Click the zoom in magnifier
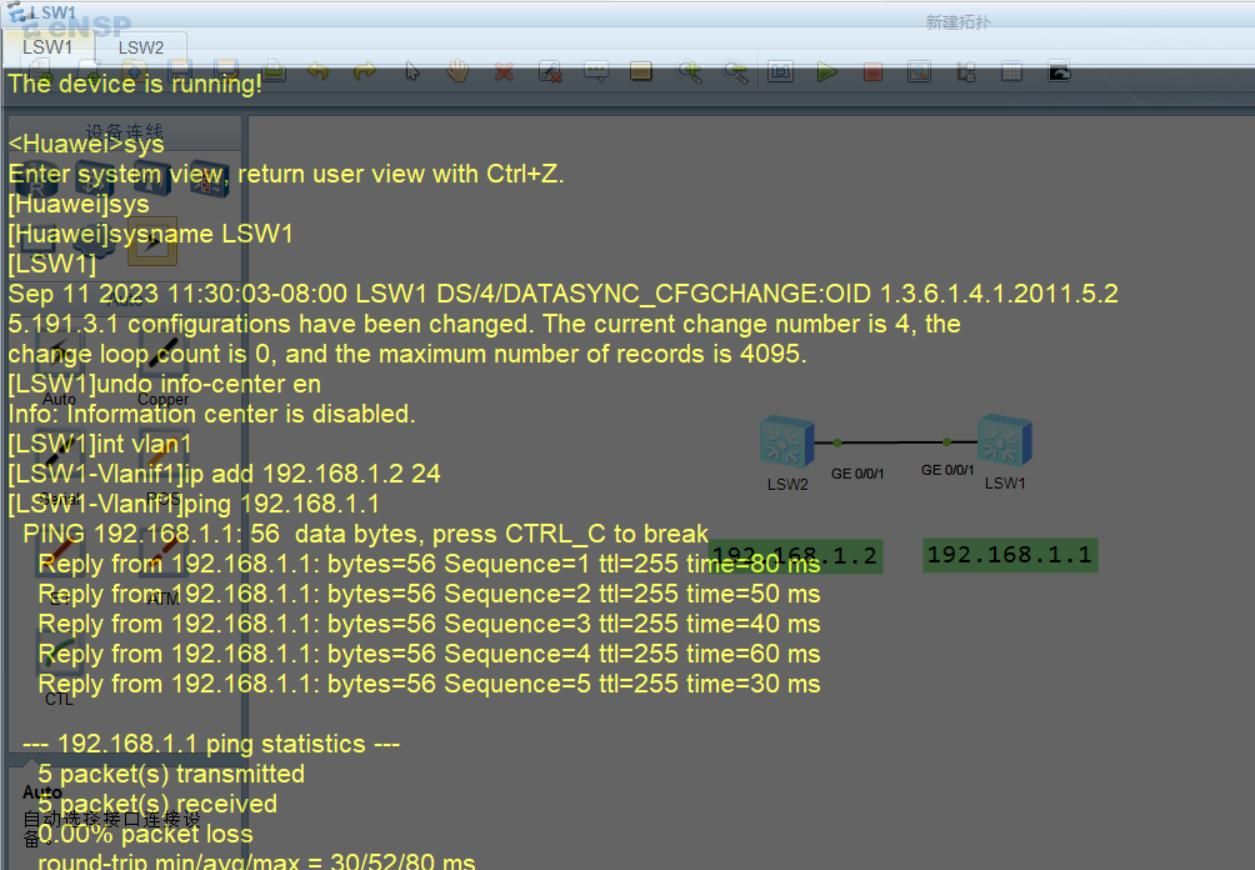Image resolution: width=1255 pixels, height=870 pixels. point(689,72)
